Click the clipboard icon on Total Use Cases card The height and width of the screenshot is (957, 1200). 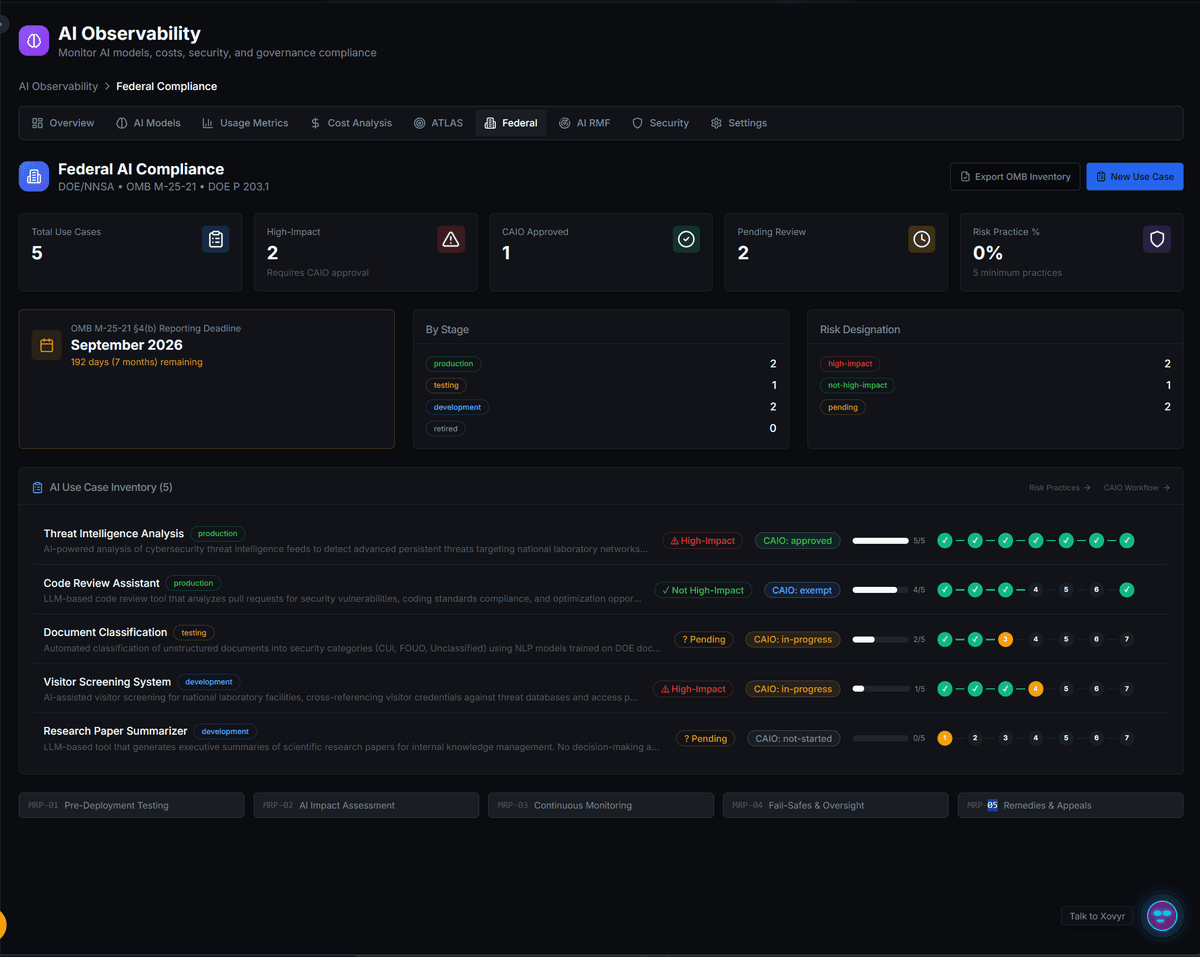[x=215, y=239]
